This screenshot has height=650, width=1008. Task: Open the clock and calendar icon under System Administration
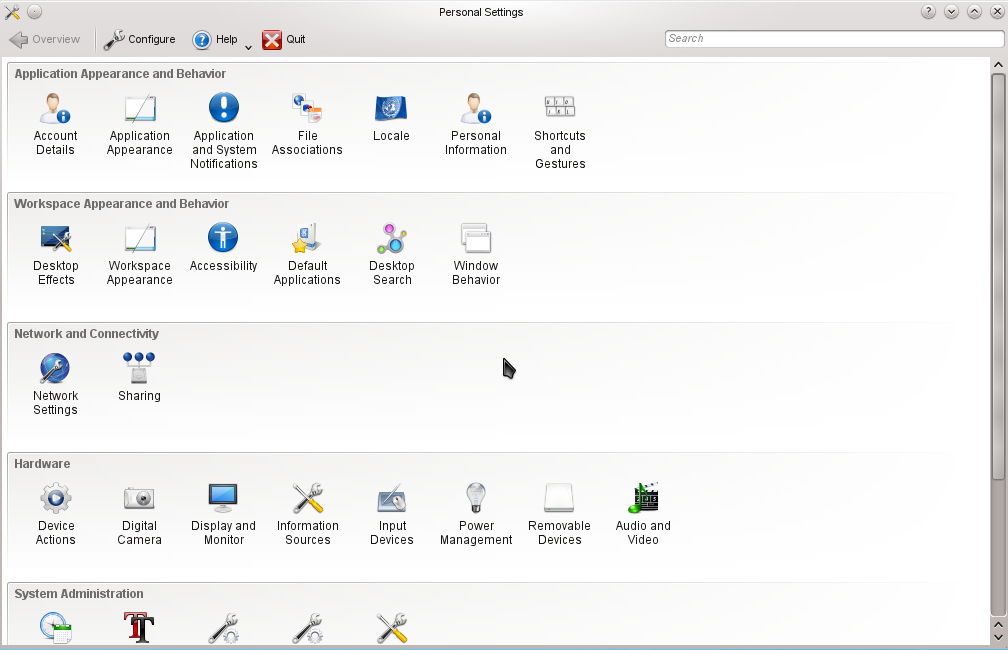[56, 627]
